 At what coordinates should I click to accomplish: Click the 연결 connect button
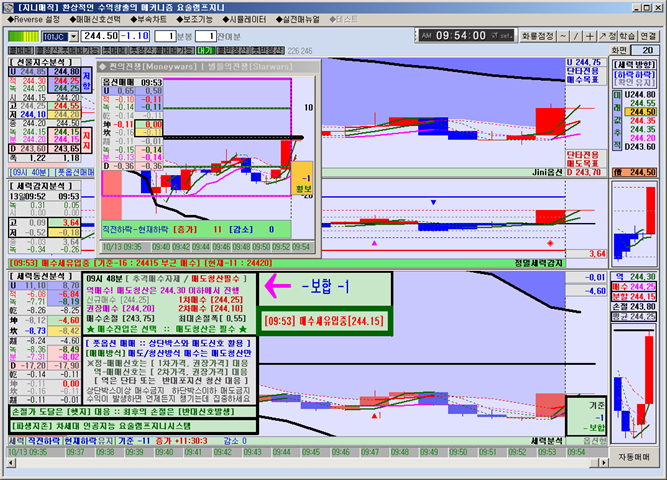point(648,37)
